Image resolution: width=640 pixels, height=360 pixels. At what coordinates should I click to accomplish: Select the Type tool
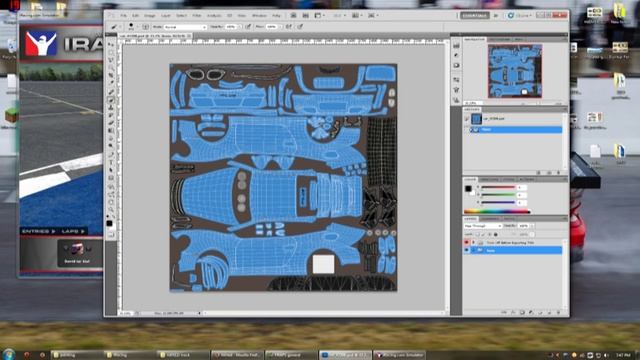point(111,162)
